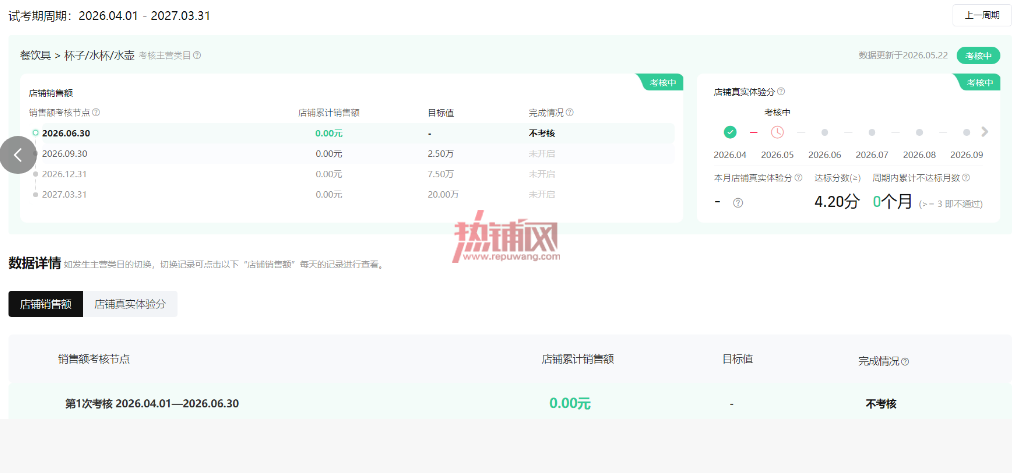
Task: Expand timeline with the right chevron arrow
Action: 984,132
